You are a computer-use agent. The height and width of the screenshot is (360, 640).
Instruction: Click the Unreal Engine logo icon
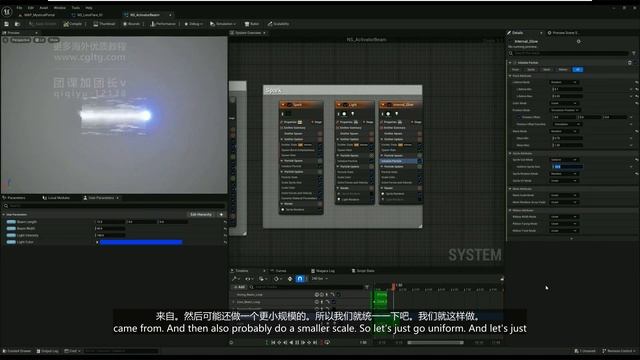(x=7, y=12)
